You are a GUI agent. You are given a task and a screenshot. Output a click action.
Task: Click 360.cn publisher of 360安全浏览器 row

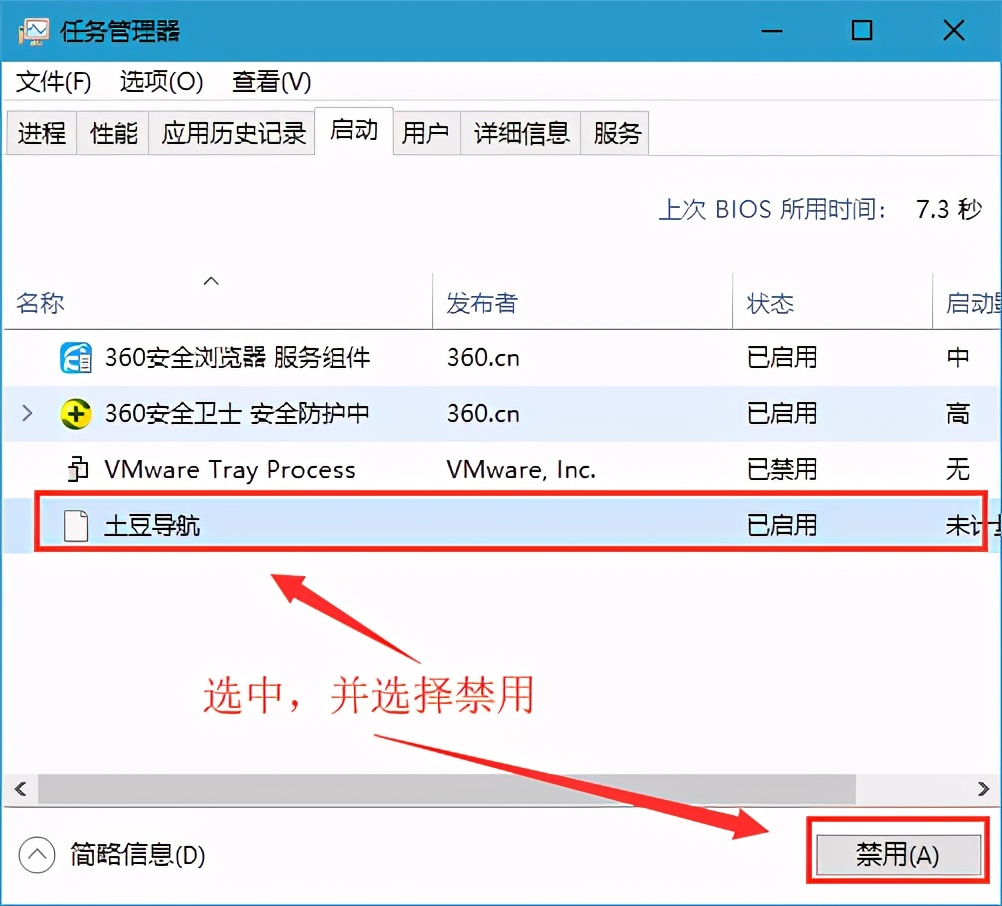pyautogui.click(x=483, y=358)
